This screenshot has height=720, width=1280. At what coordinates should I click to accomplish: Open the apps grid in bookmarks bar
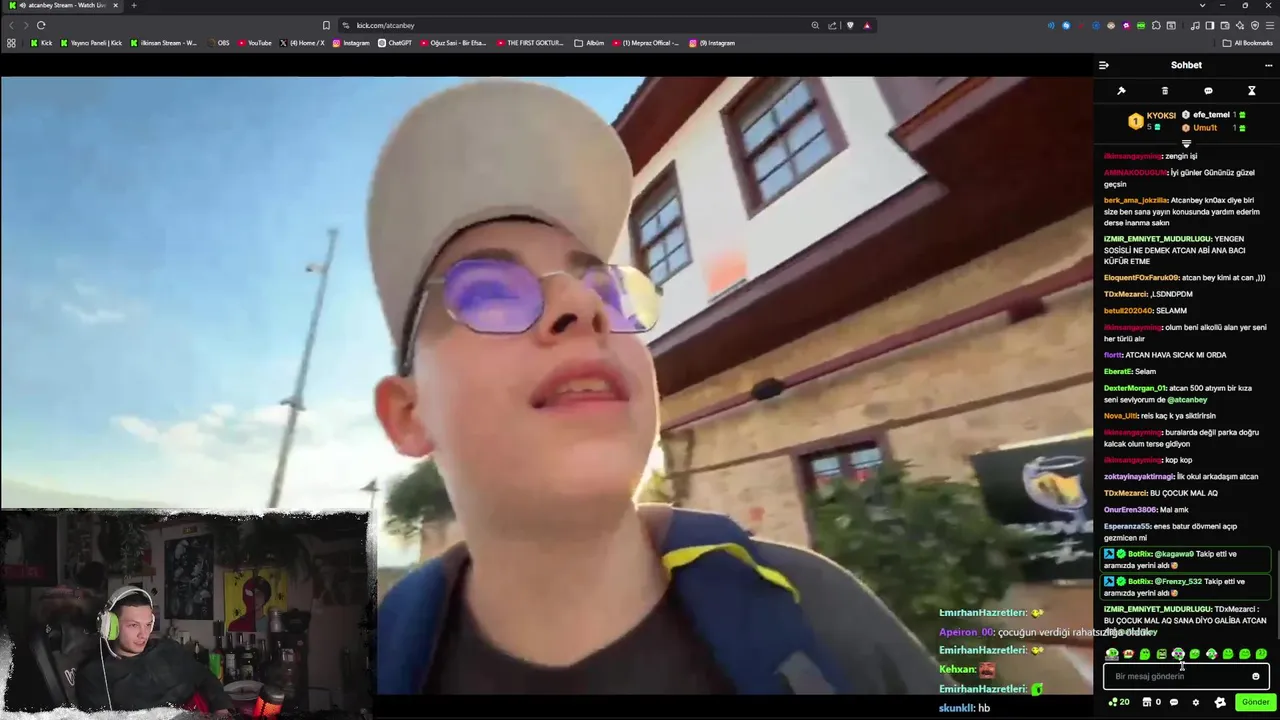coord(11,43)
